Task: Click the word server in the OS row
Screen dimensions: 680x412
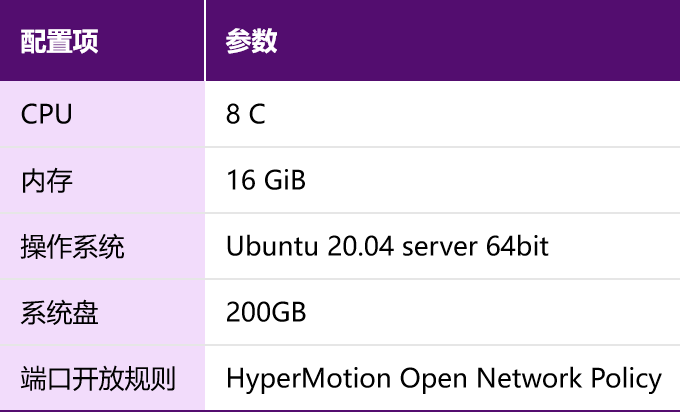Action: pyautogui.click(x=440, y=248)
